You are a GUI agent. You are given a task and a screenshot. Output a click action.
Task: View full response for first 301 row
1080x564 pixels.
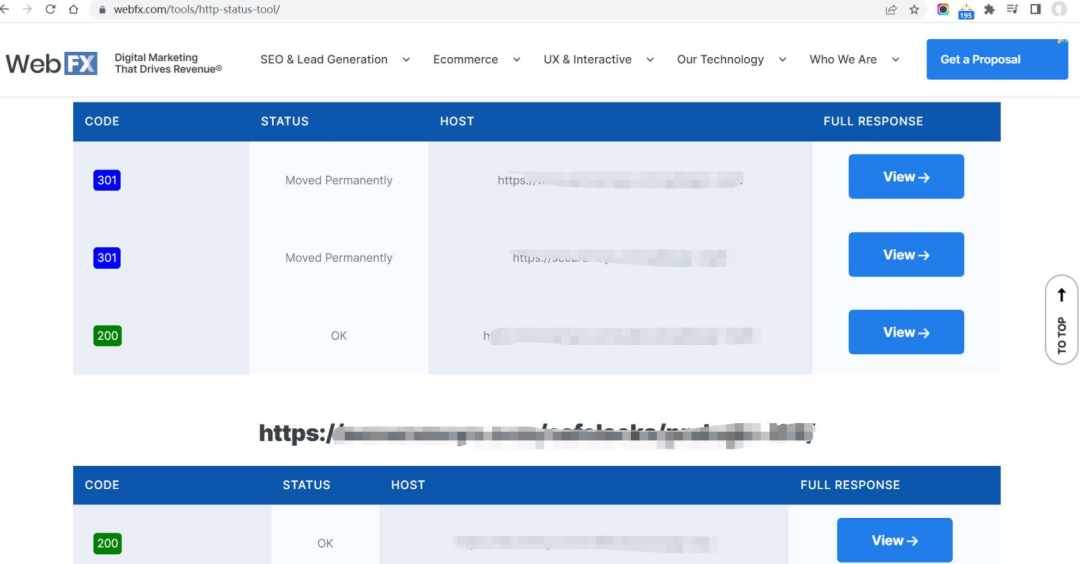pos(906,177)
